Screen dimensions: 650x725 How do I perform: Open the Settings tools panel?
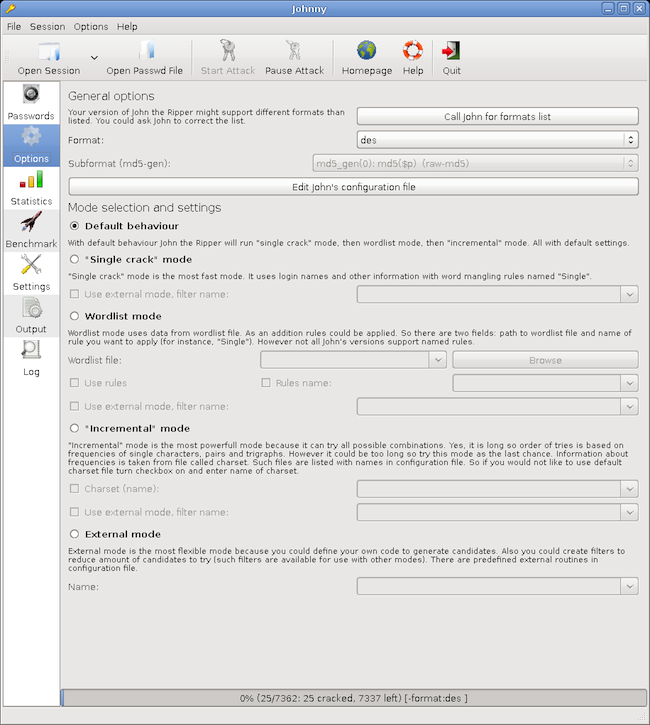click(x=31, y=273)
